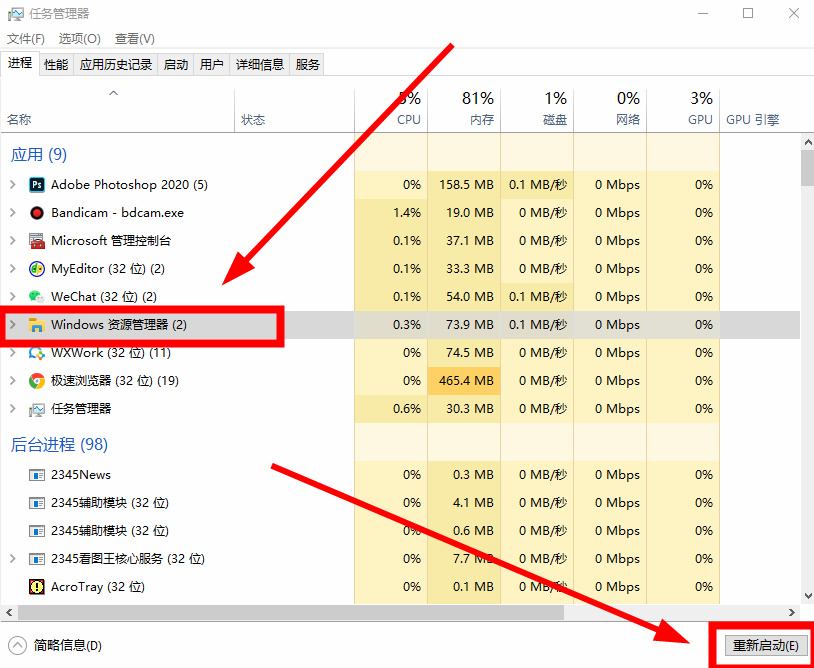This screenshot has height=668, width=814.
Task: Click the WXWork process icon
Action: [x=36, y=352]
